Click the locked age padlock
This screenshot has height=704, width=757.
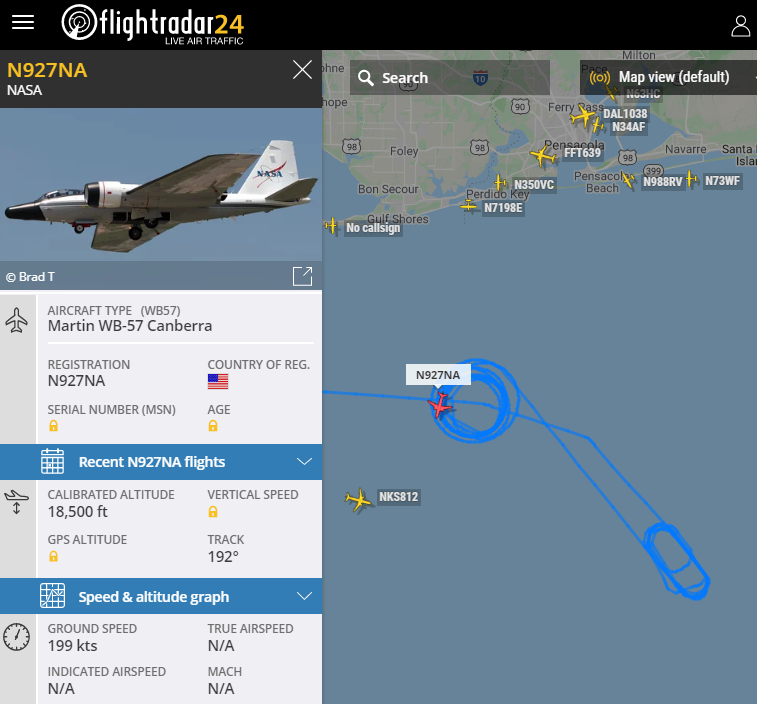[x=213, y=426]
